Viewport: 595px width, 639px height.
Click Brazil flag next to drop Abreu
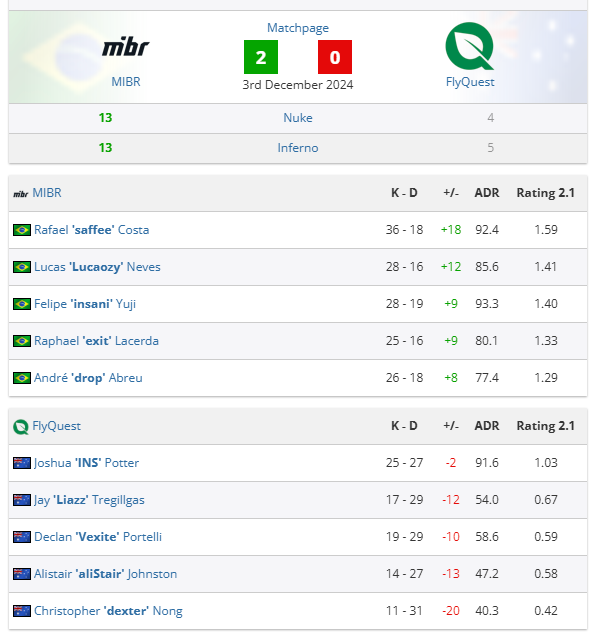[22, 378]
